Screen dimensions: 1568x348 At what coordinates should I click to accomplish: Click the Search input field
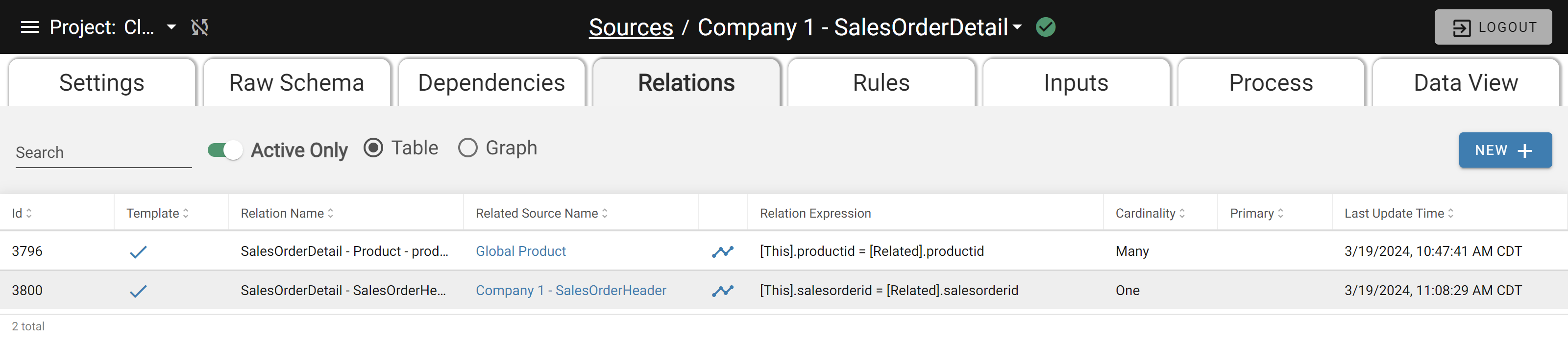[x=103, y=153]
